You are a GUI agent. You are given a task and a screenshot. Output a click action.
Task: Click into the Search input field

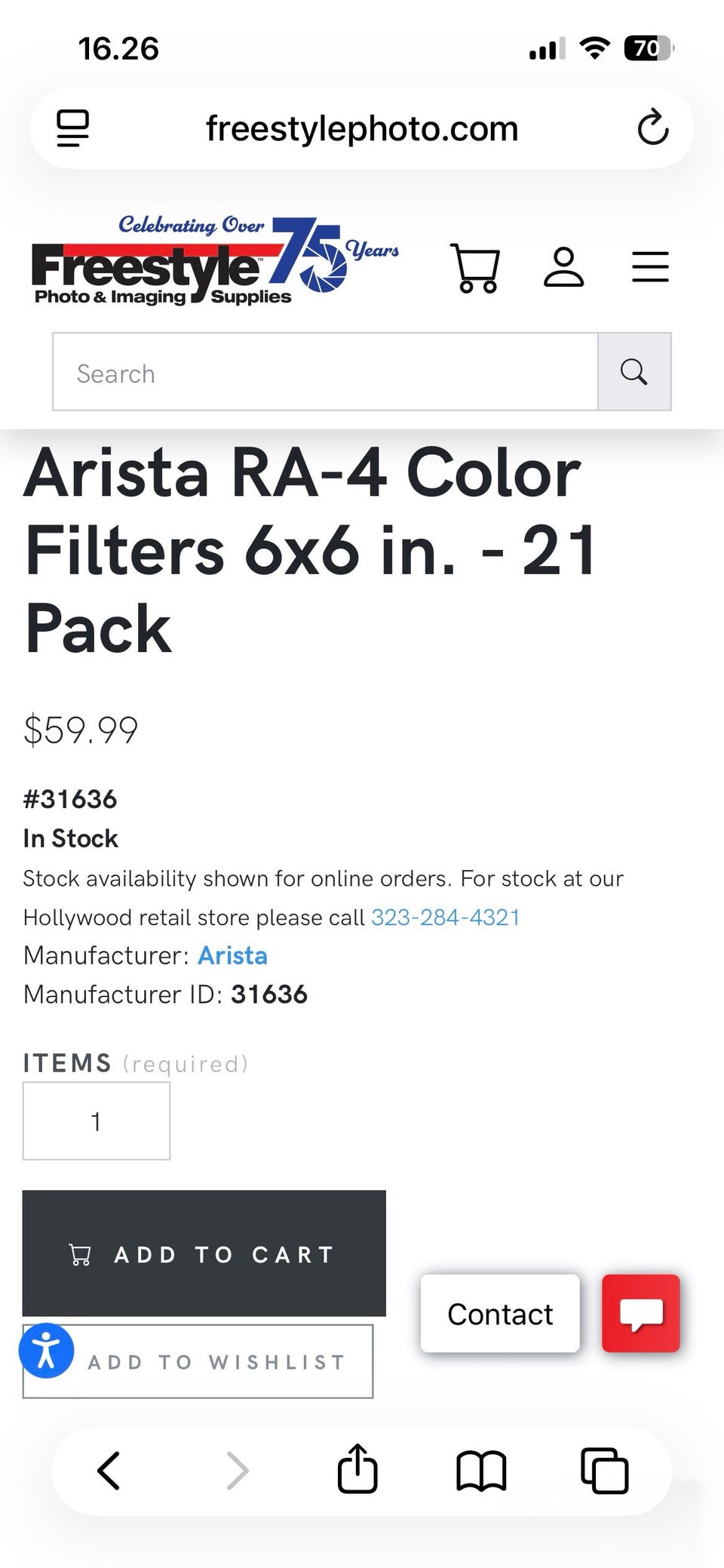pos(325,372)
